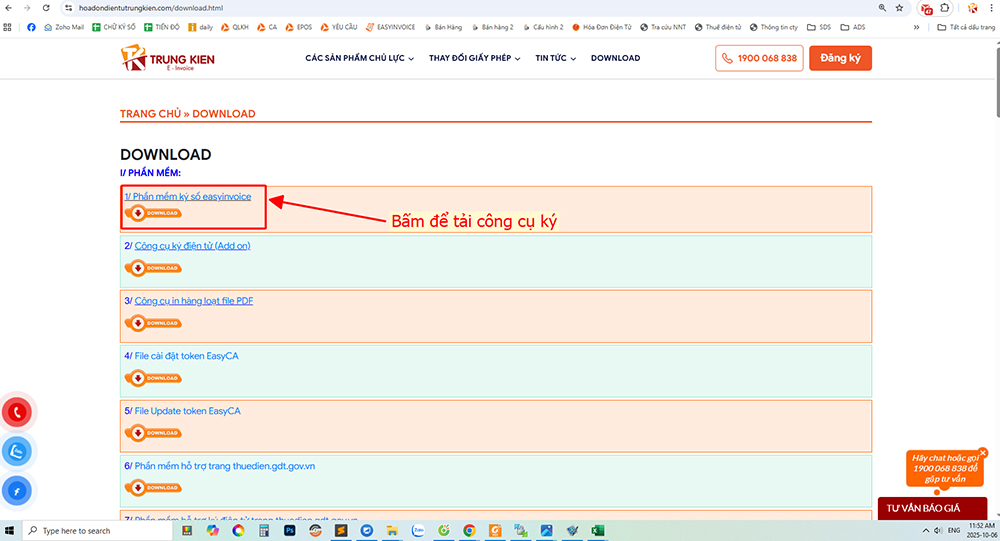The image size is (1000, 541).
Task: Expand the ADS bookmark folder
Action: pos(853,27)
